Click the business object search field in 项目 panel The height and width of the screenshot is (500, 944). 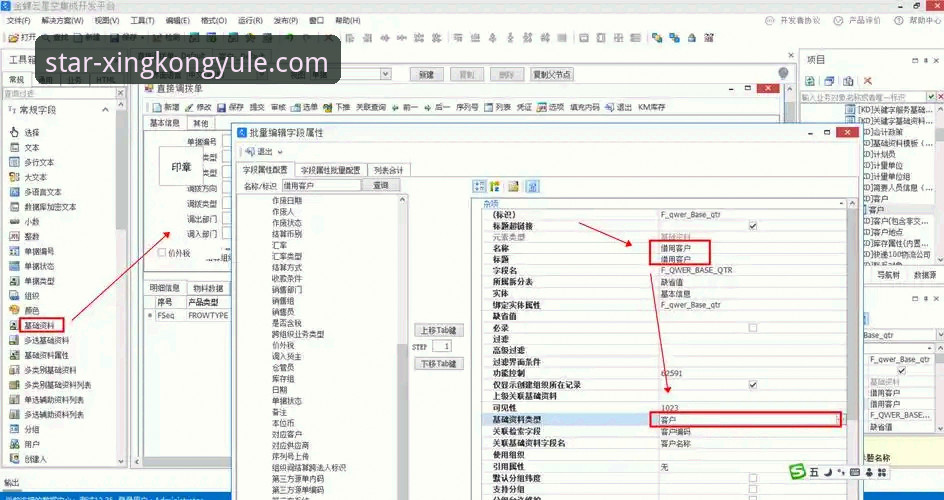863,97
